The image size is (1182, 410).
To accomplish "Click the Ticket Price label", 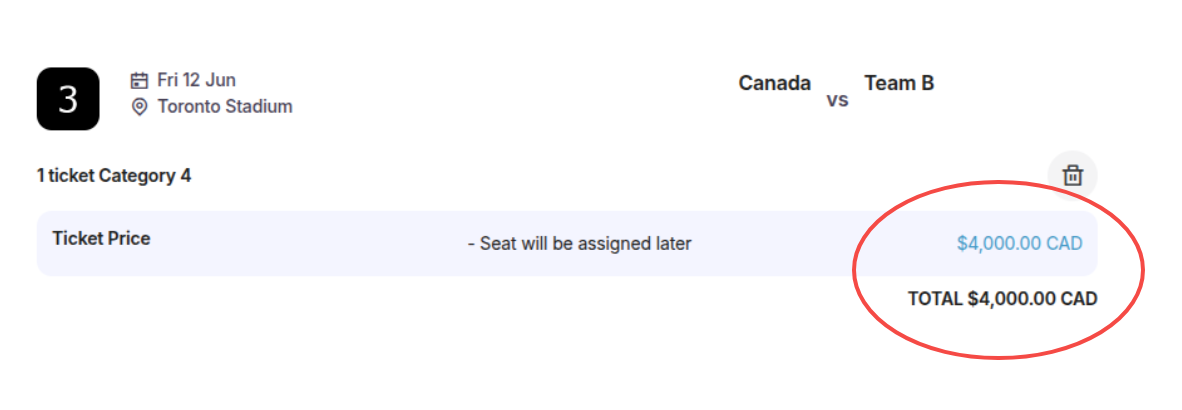I will (101, 238).
